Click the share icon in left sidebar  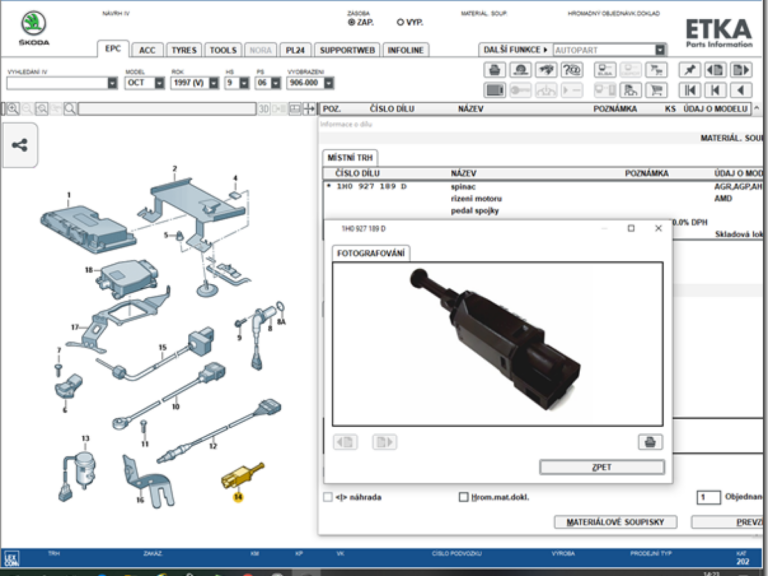point(20,145)
